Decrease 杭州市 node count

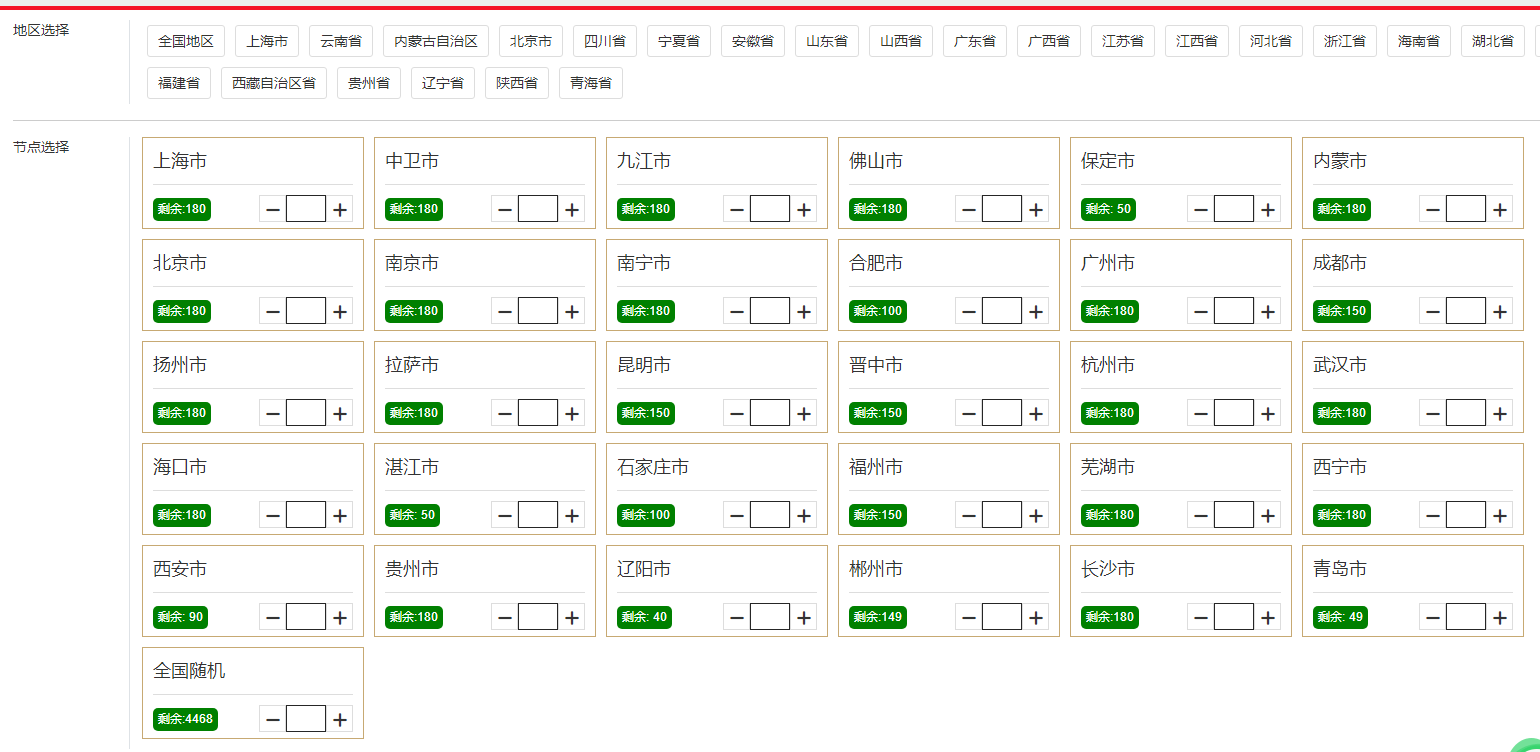[1200, 413]
